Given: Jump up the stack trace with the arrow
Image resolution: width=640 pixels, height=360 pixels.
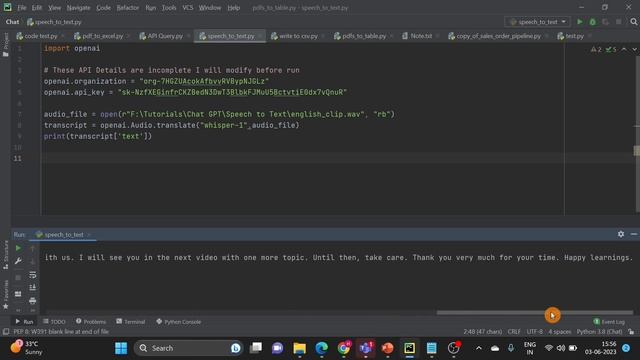Looking at the screenshot, I should point(33,248).
